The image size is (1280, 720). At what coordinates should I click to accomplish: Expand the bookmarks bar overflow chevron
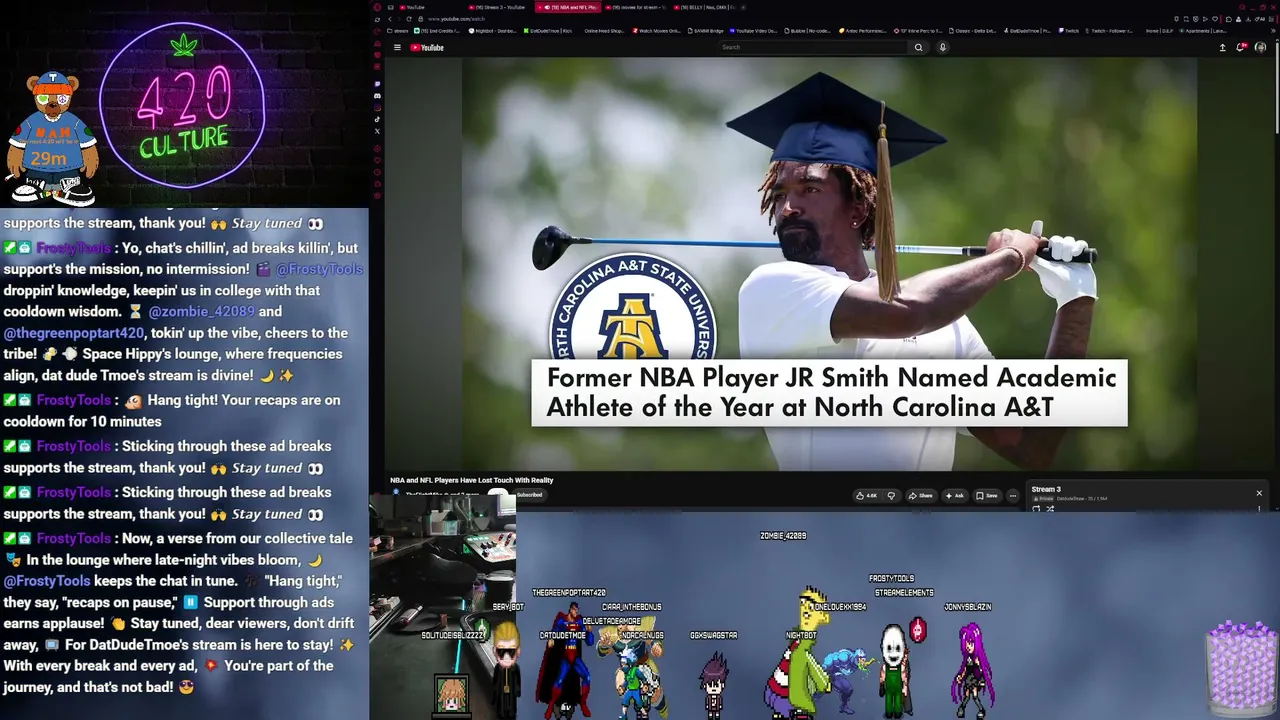1271,31
